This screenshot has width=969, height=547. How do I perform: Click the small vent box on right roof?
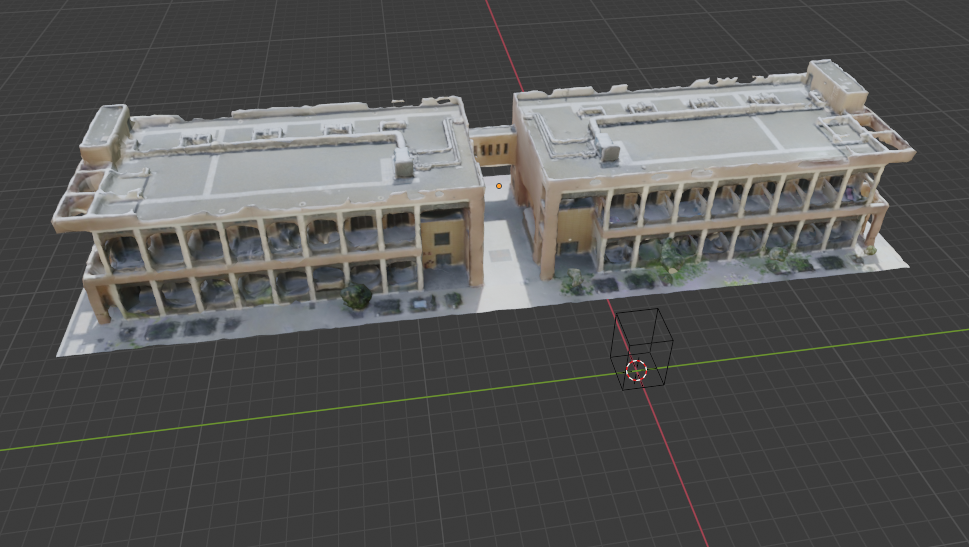pos(609,148)
